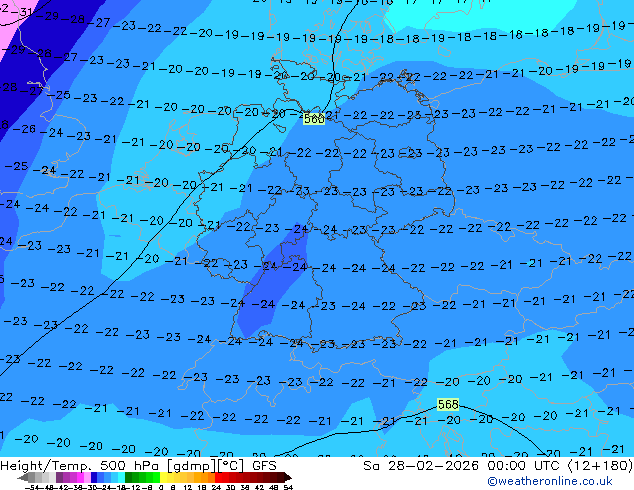Click the (12+180) forecast run text
Screen dimensions: 634x490
[x=601, y=465]
